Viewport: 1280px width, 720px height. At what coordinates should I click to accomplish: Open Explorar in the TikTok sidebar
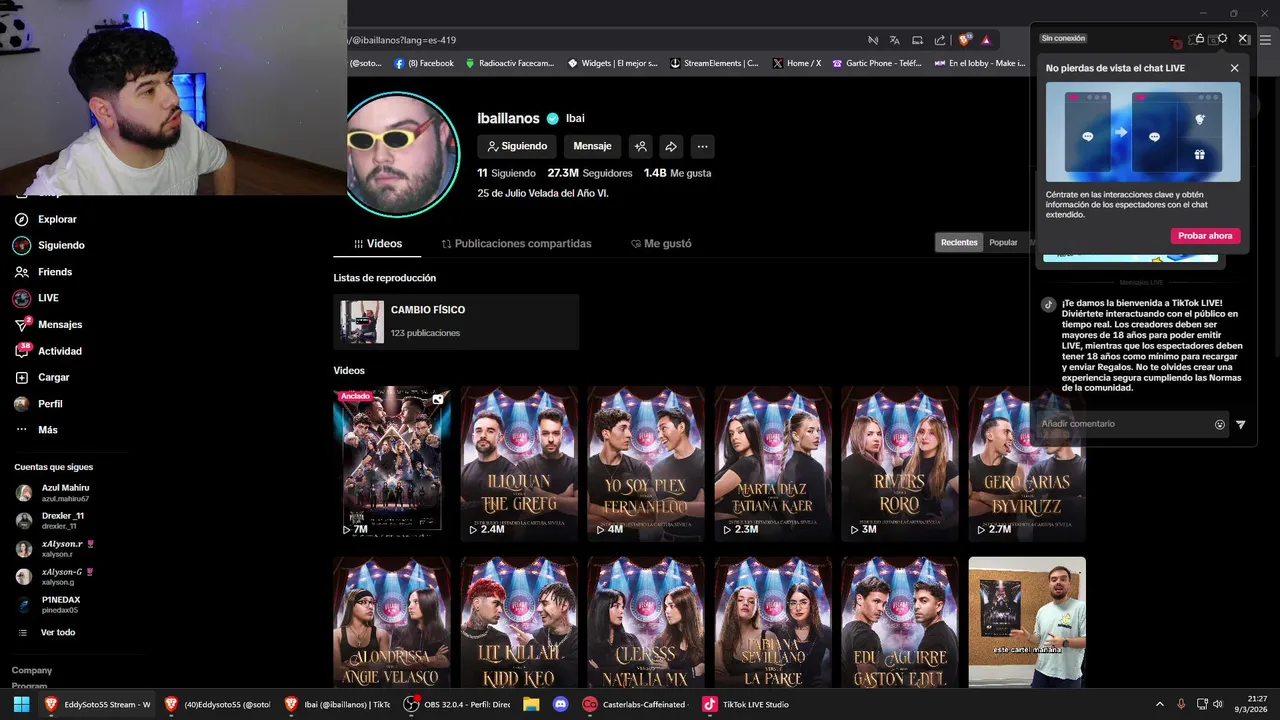pyautogui.click(x=45, y=219)
